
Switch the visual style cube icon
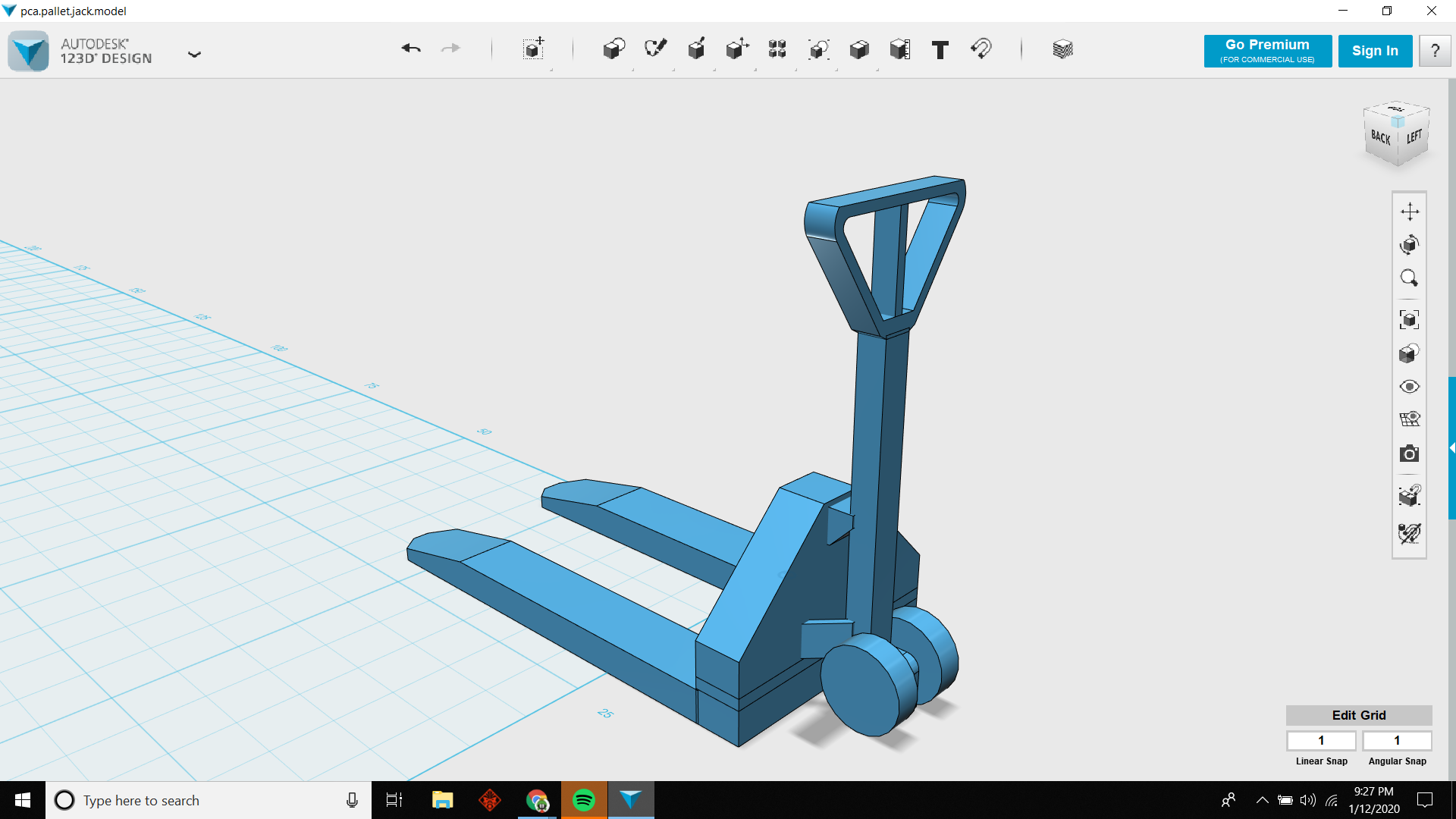point(1410,353)
